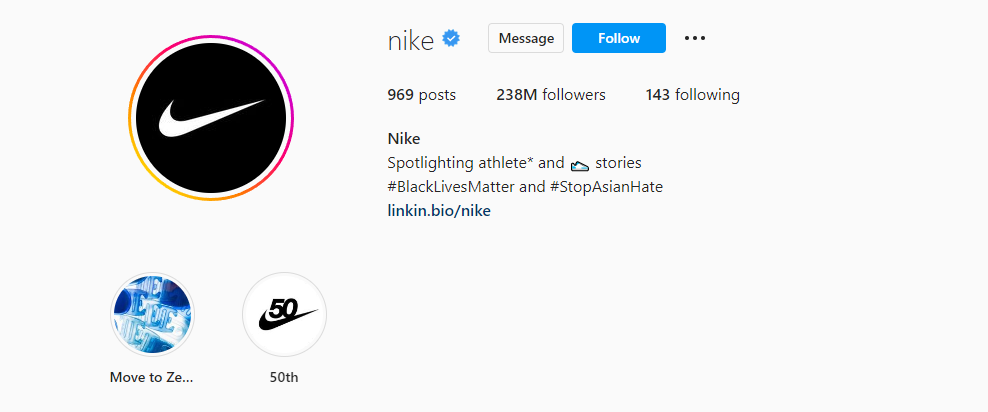Screen dimensions: 988x412
Task: View the 143 following list
Action: pos(692,95)
